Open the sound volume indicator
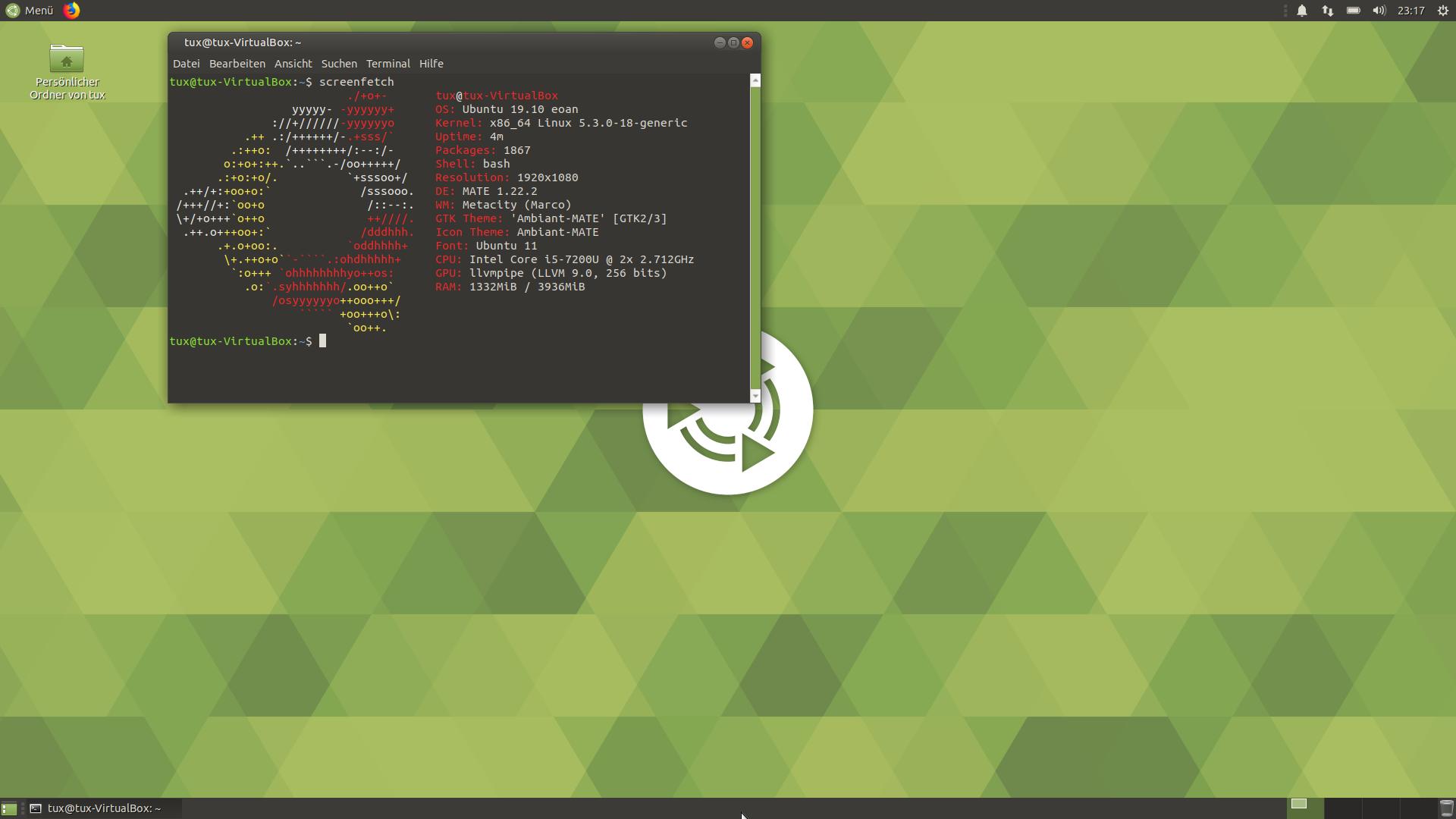1456x819 pixels. tap(1379, 11)
